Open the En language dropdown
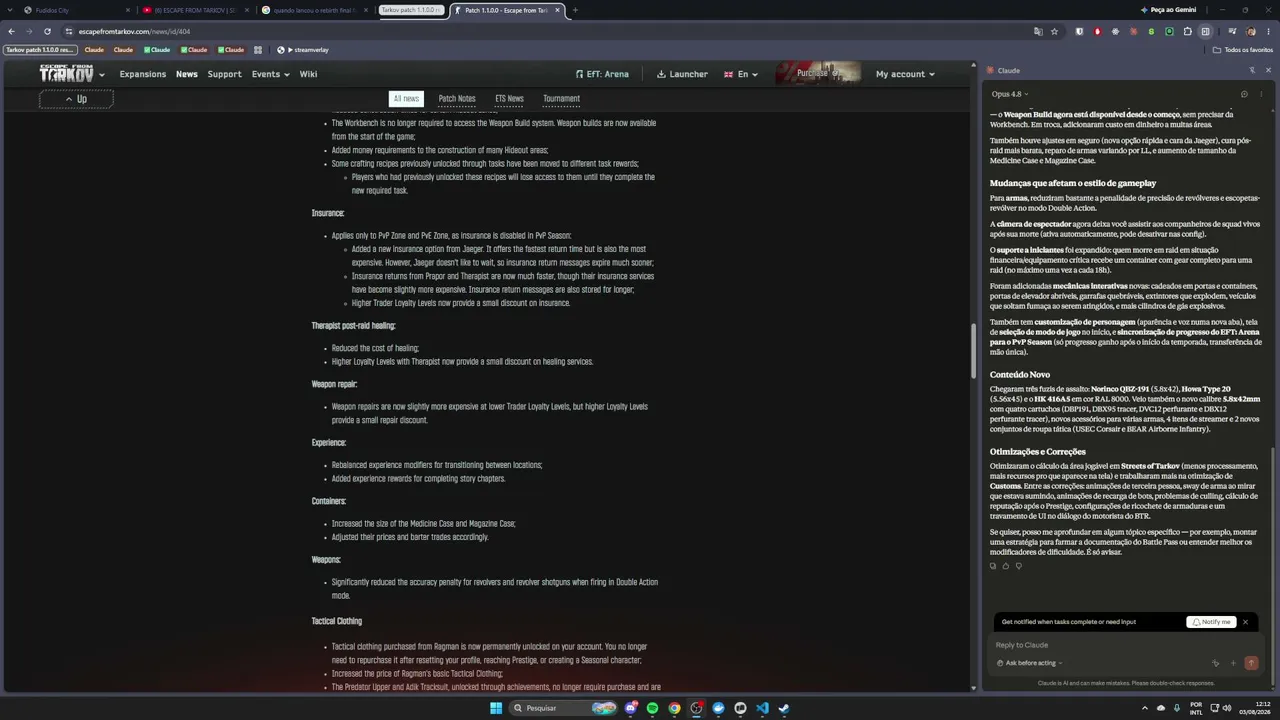Image resolution: width=1280 pixels, height=720 pixels. [741, 74]
